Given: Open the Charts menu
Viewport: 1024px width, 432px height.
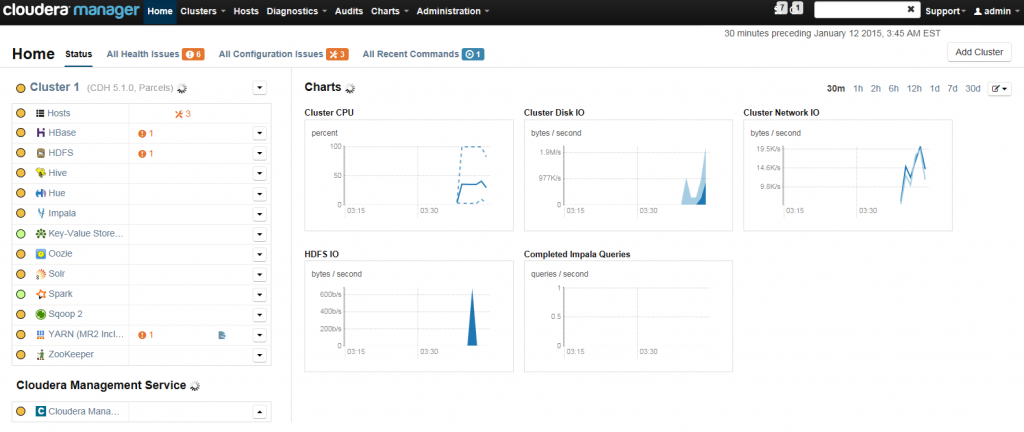Looking at the screenshot, I should (390, 11).
